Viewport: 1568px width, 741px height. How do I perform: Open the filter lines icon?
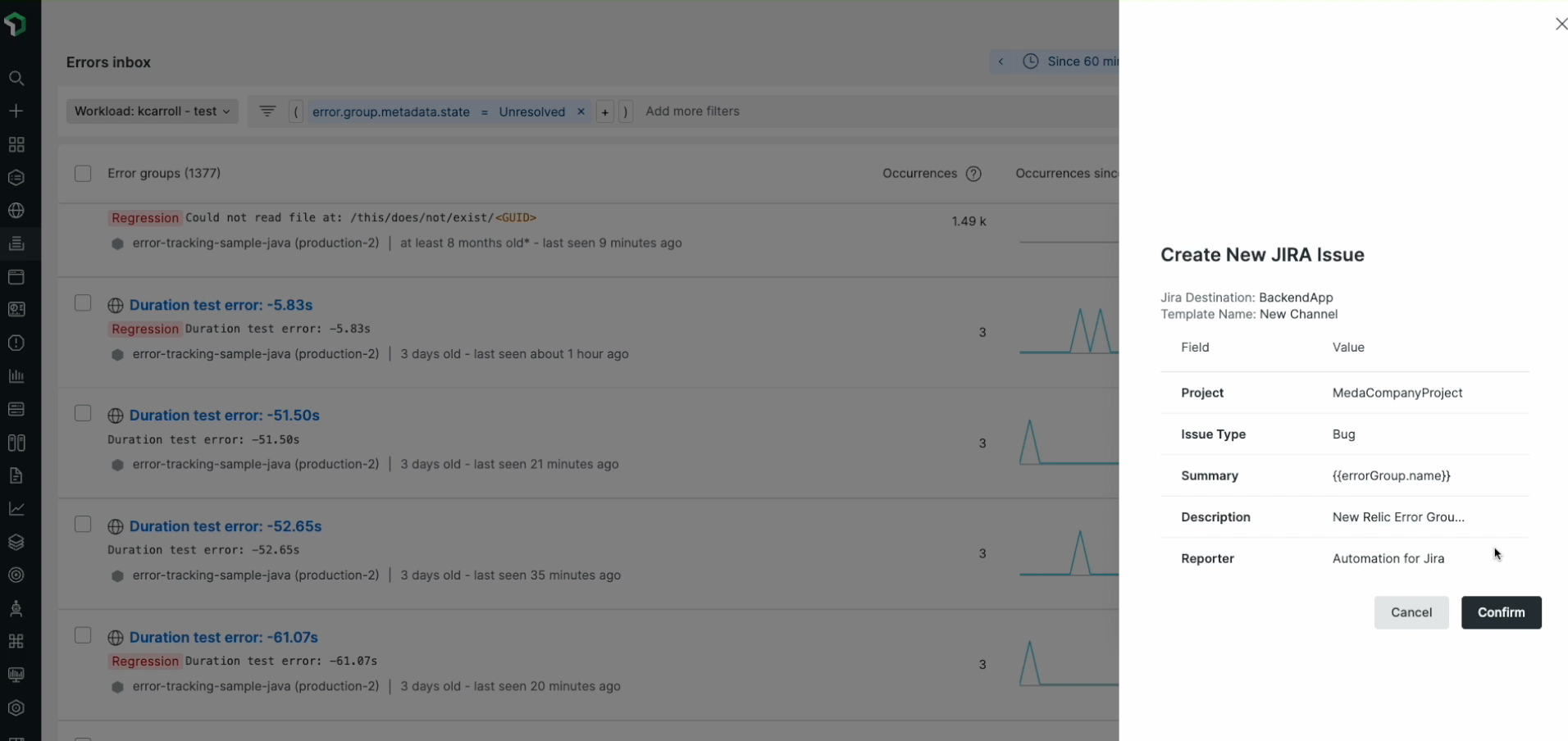click(x=267, y=111)
